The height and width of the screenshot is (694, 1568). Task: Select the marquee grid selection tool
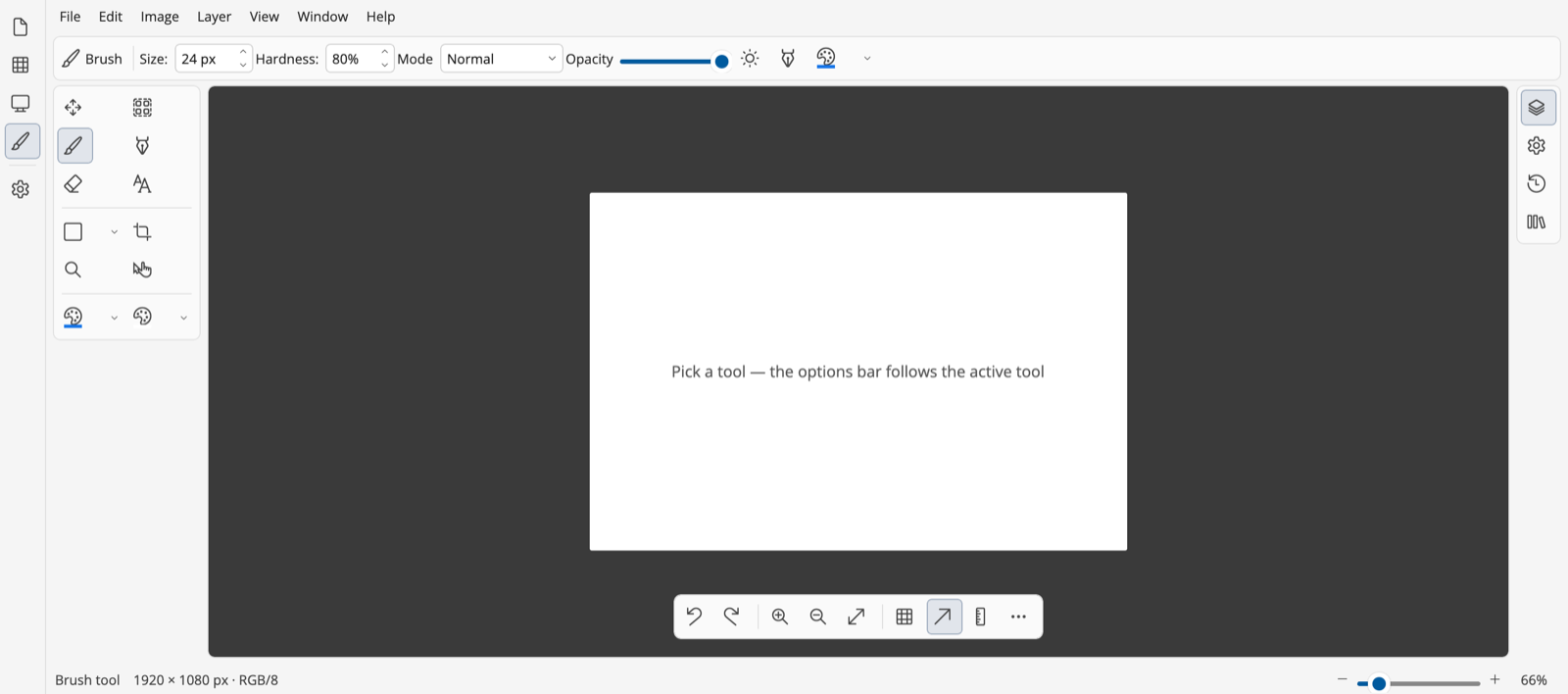pos(142,107)
